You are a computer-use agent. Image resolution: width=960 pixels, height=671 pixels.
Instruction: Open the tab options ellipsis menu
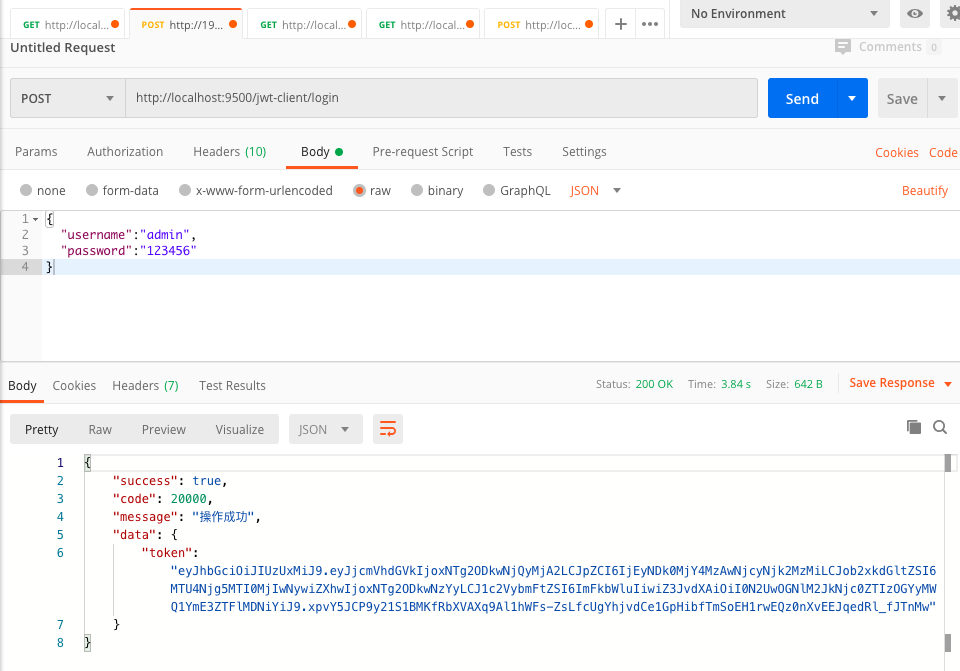tap(650, 24)
